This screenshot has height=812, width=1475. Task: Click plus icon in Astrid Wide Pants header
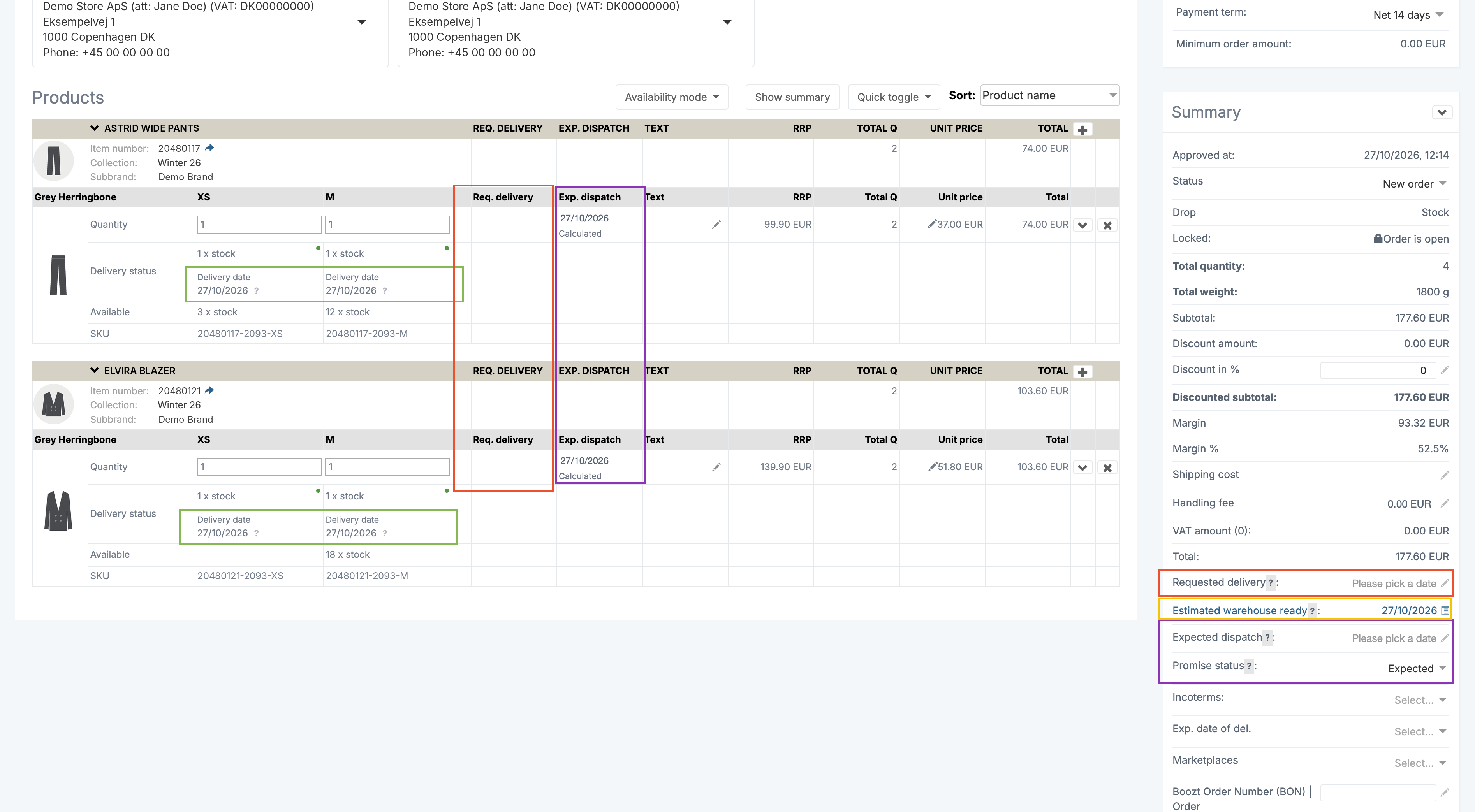click(1082, 130)
